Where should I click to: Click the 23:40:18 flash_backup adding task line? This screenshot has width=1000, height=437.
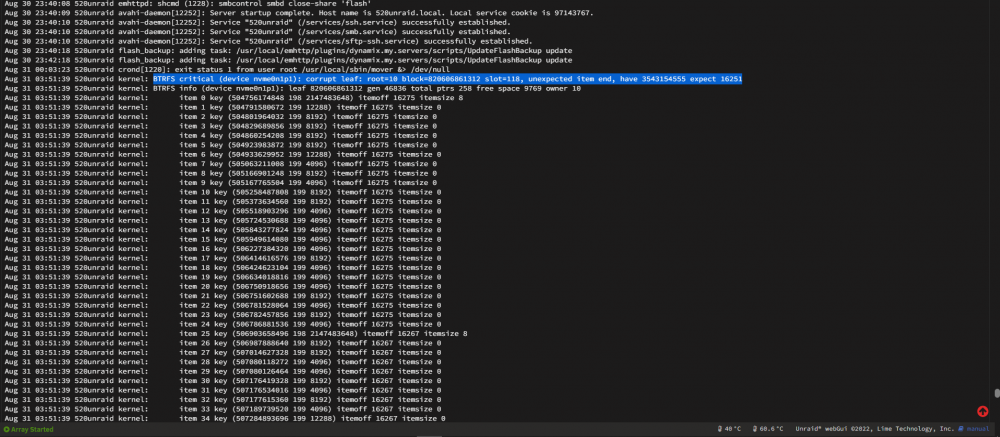point(288,50)
